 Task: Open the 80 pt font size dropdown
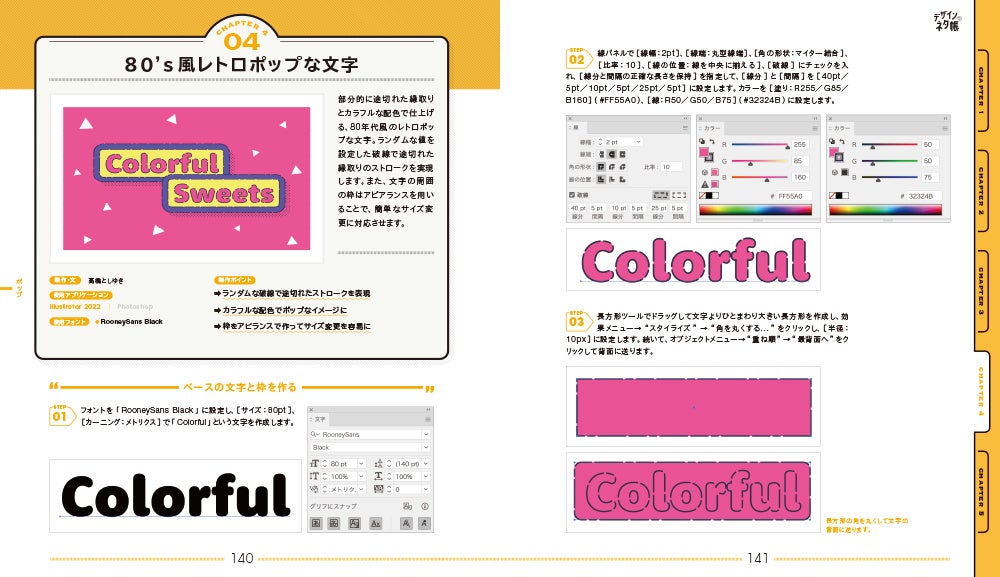[361, 464]
